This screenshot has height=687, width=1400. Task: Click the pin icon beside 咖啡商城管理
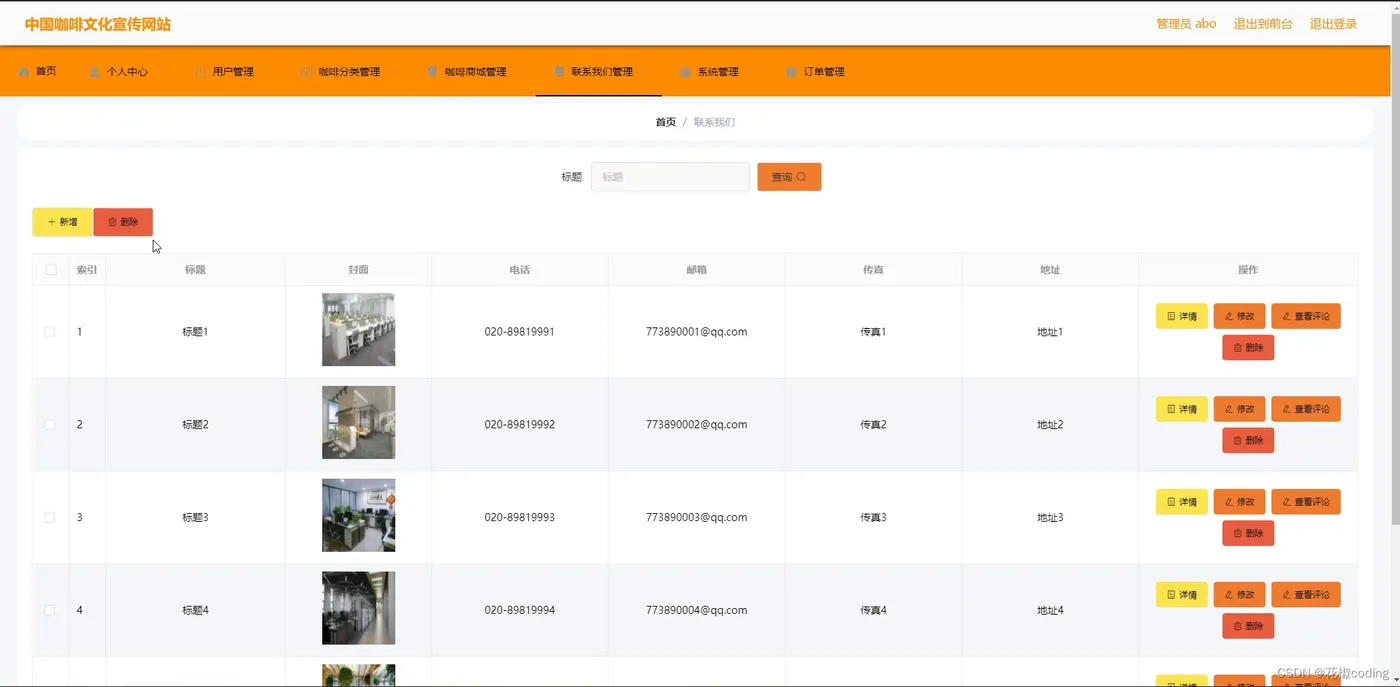432,72
